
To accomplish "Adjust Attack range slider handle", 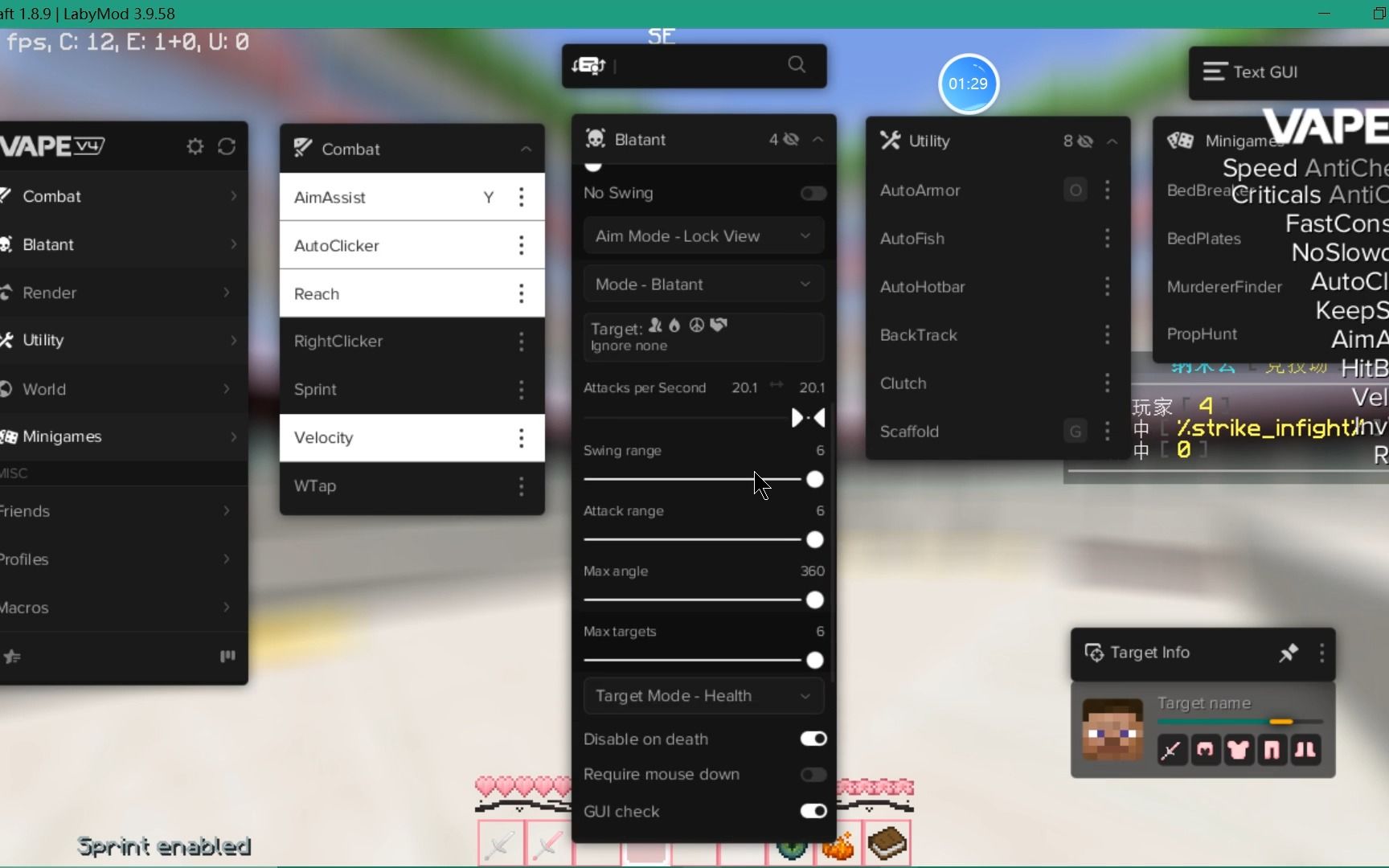I will click(x=814, y=540).
